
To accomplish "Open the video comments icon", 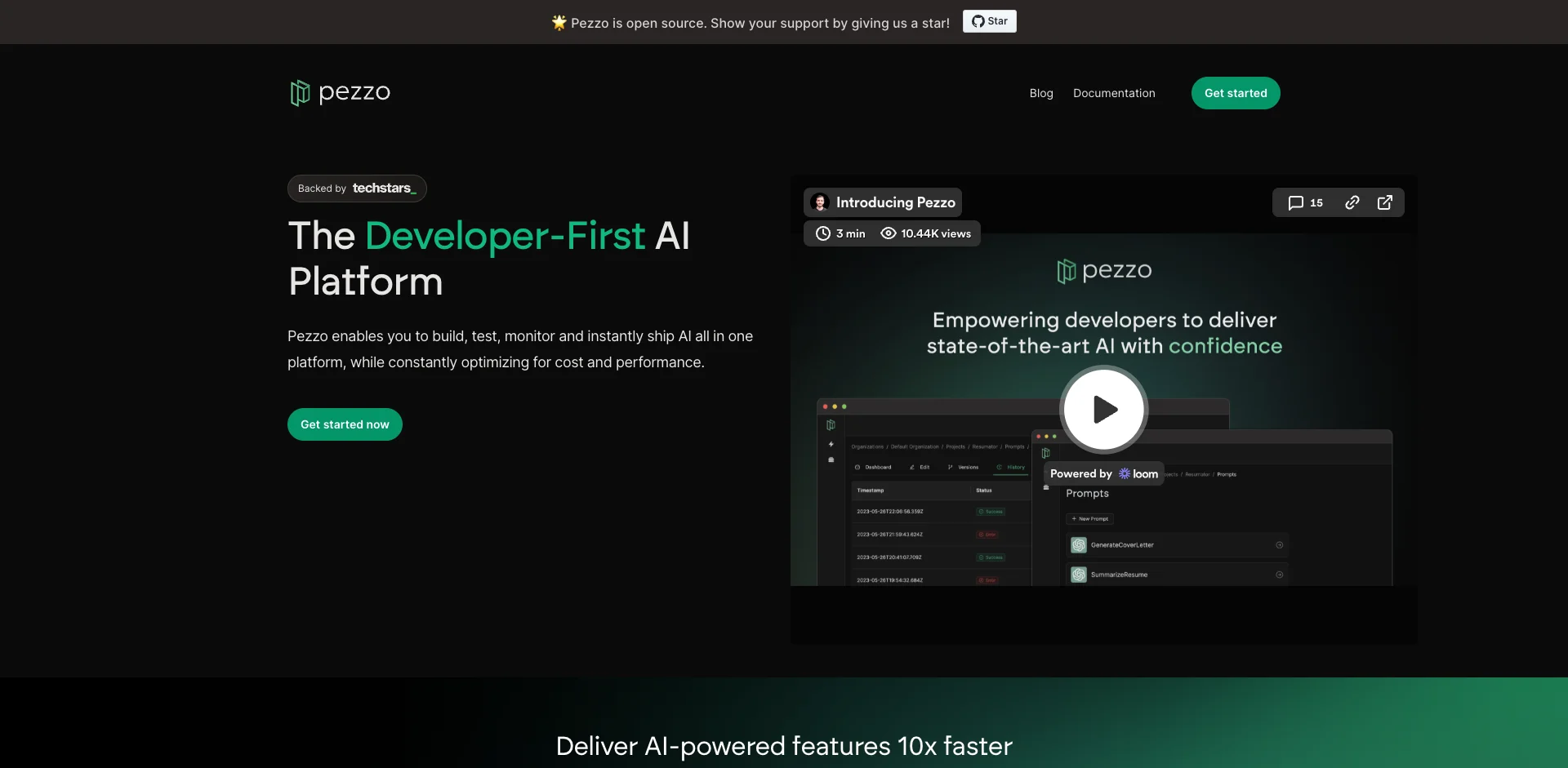I will 1305,202.
